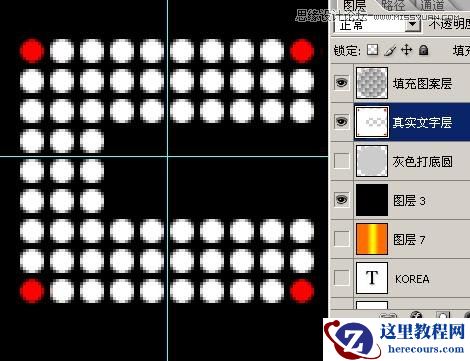
Task: Select the layer named 图层 3
Action: pos(409,201)
